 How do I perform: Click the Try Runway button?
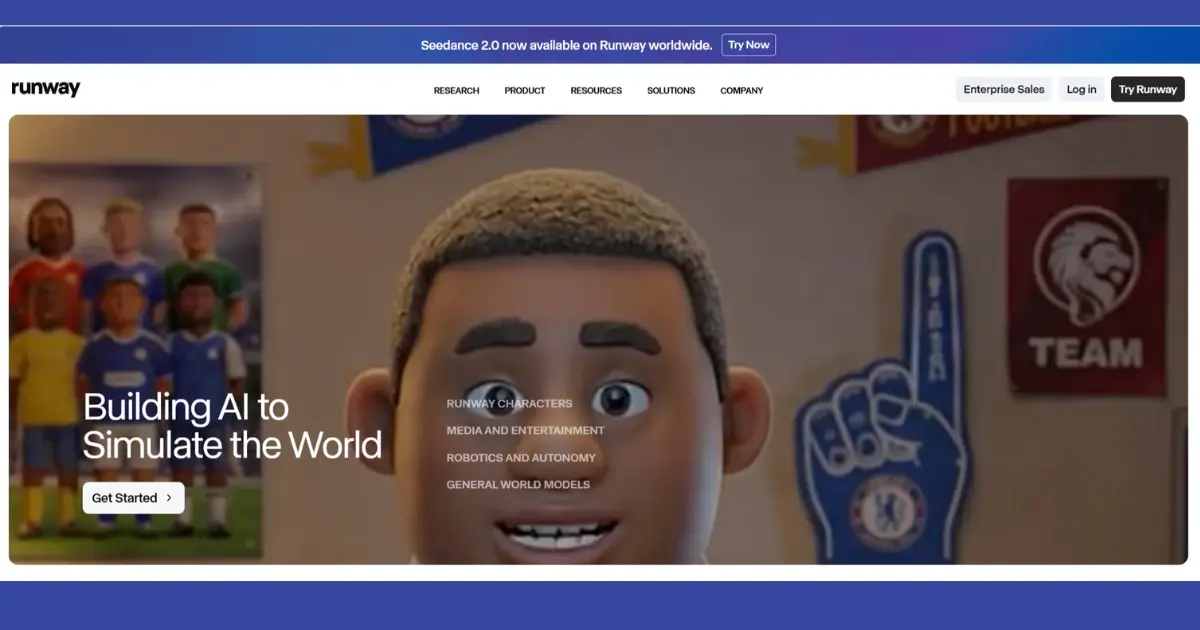point(1148,89)
